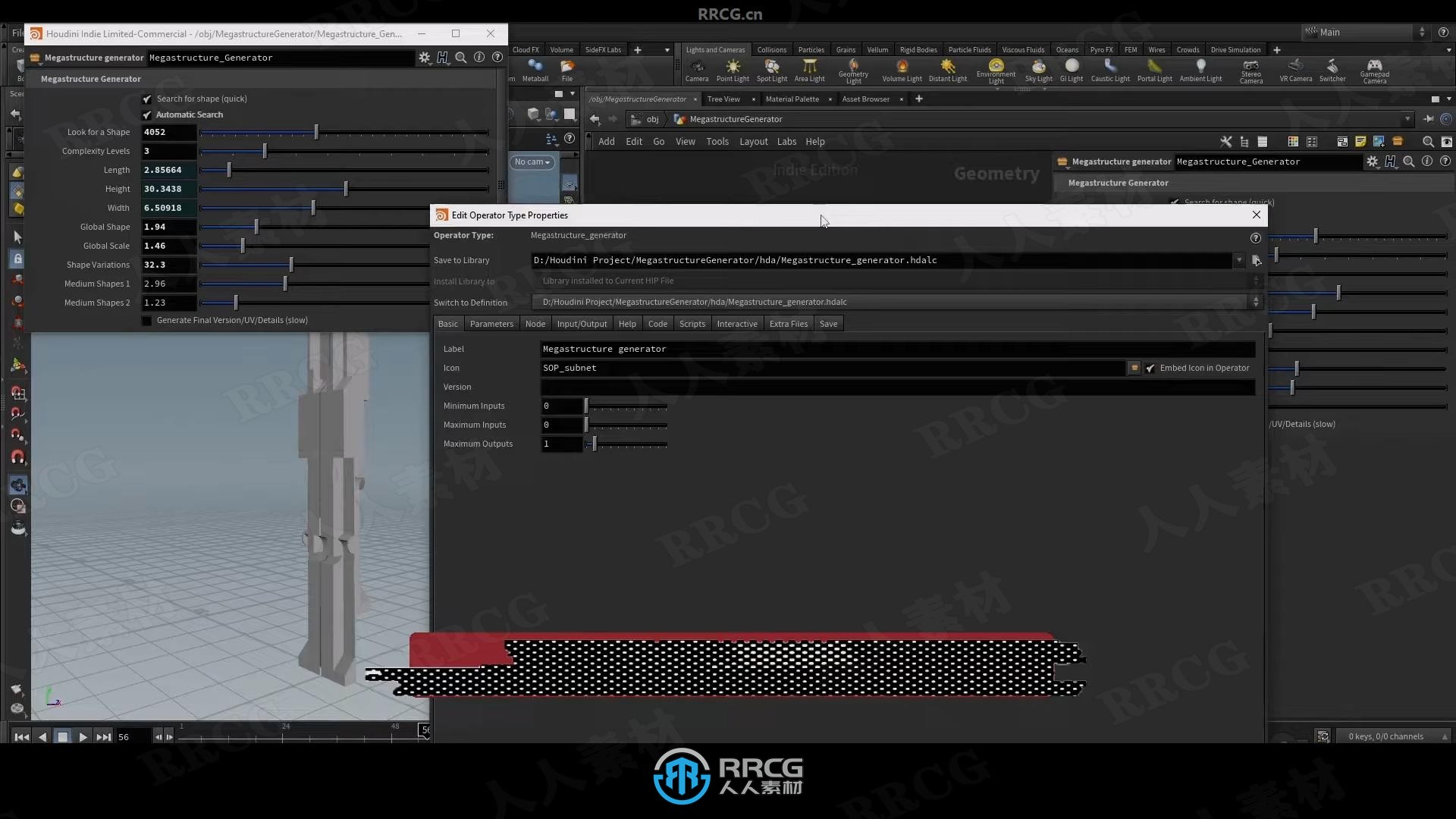This screenshot has height=819, width=1456.
Task: Open Save to Library path dropdown
Action: coord(1239,260)
